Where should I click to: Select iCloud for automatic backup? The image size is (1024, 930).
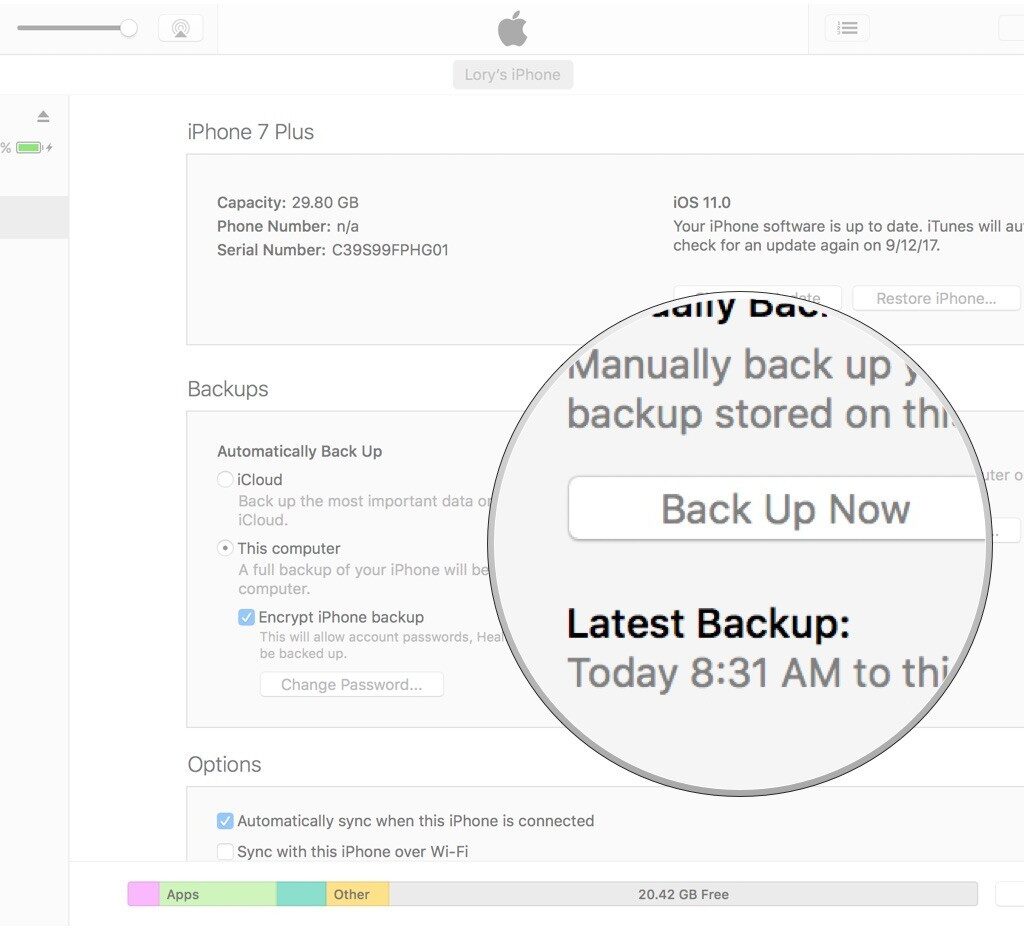pos(226,480)
